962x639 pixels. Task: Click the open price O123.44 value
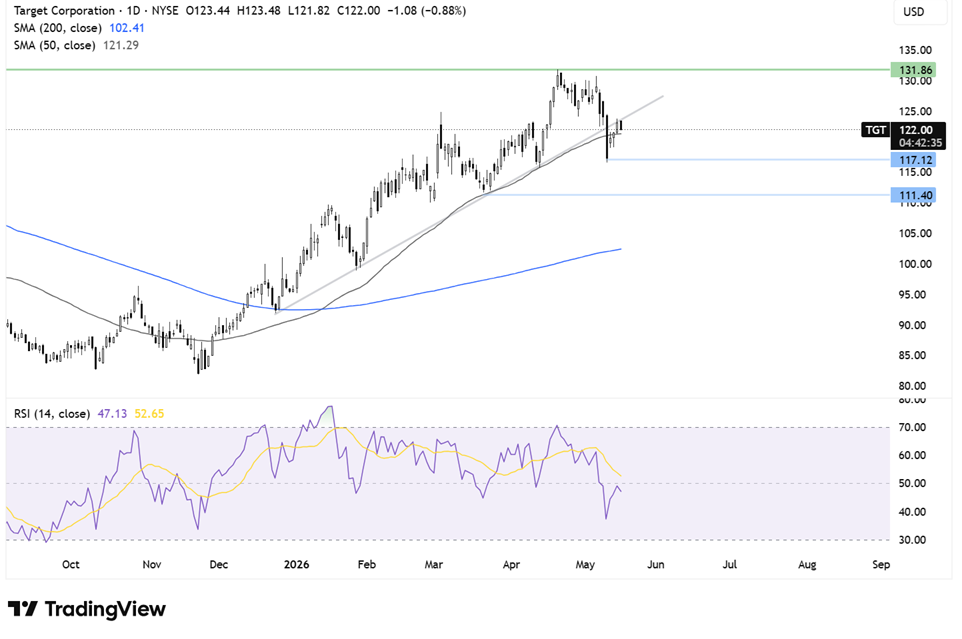pyautogui.click(x=209, y=10)
